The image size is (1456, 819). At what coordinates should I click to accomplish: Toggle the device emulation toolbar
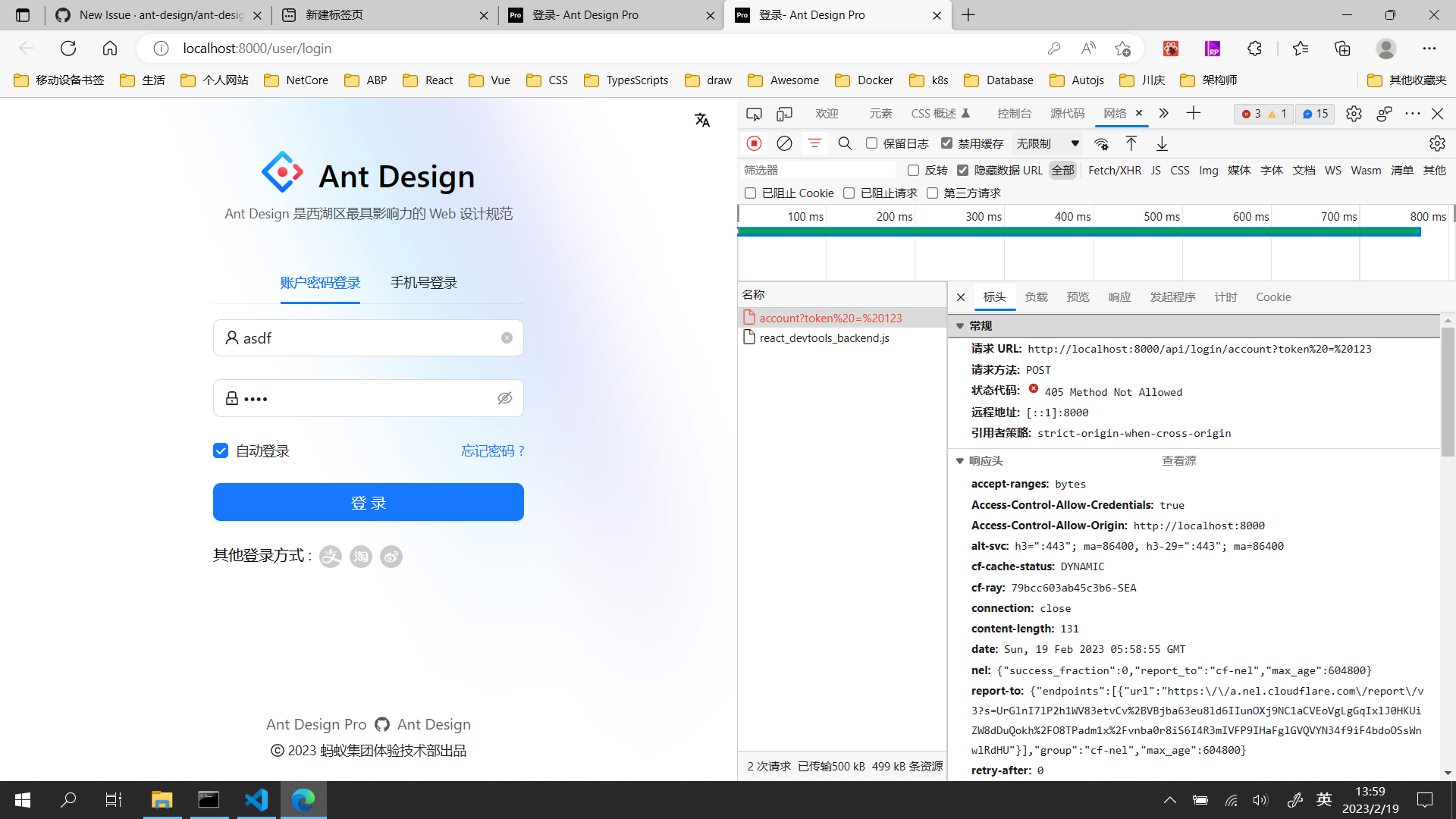coord(784,114)
